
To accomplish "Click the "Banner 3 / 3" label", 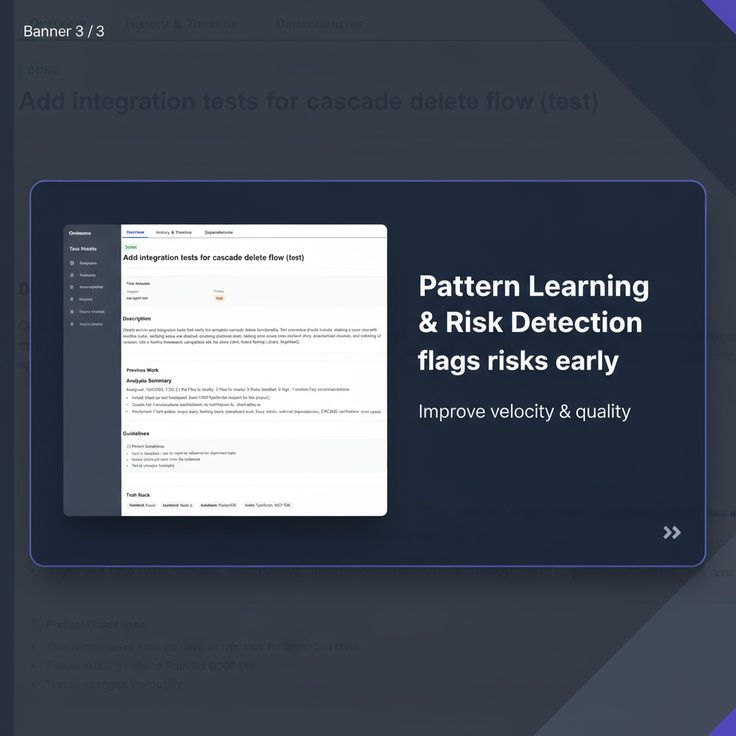I will point(64,31).
